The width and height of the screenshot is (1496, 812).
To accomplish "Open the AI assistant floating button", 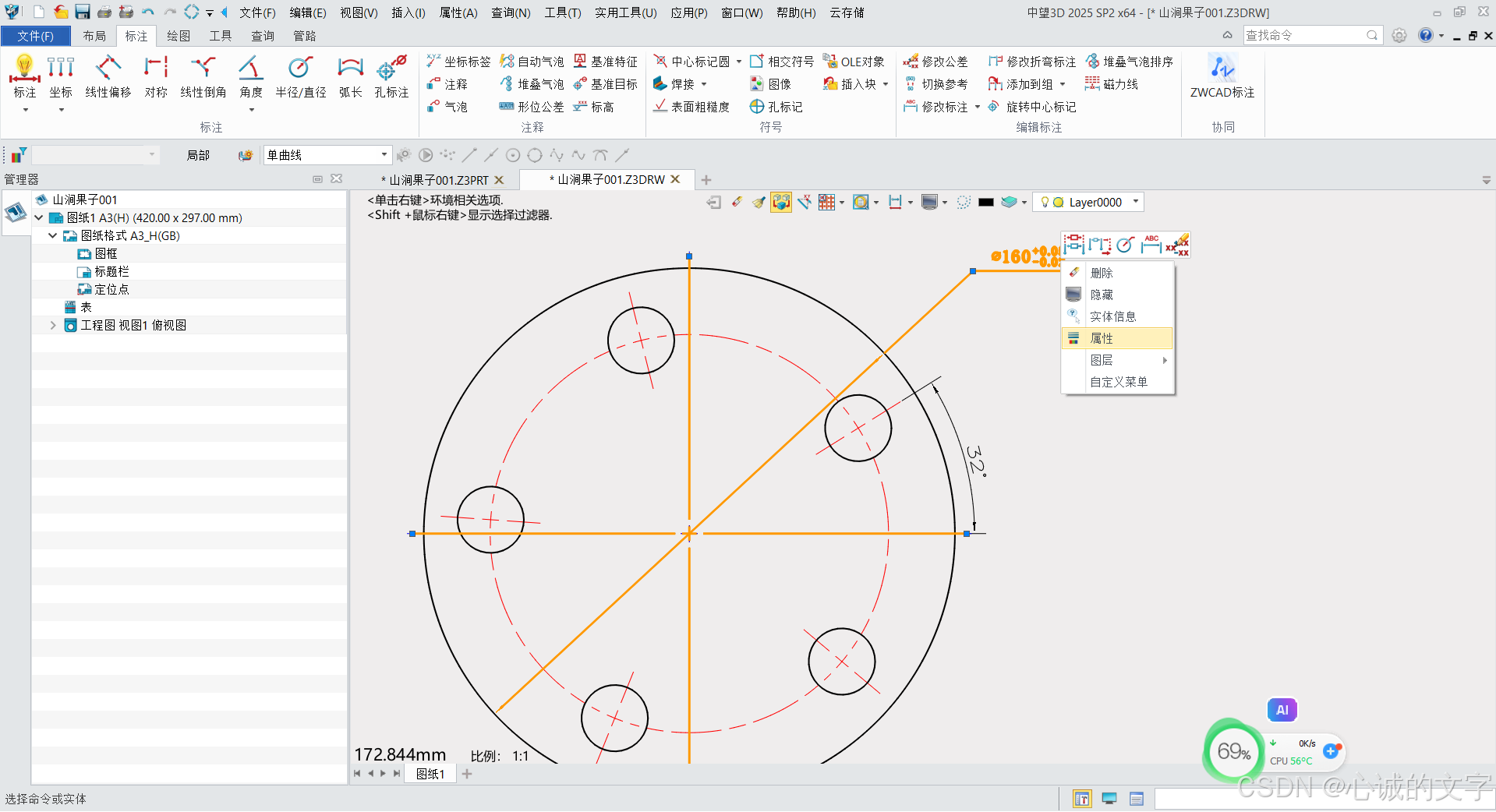I will pyautogui.click(x=1282, y=710).
